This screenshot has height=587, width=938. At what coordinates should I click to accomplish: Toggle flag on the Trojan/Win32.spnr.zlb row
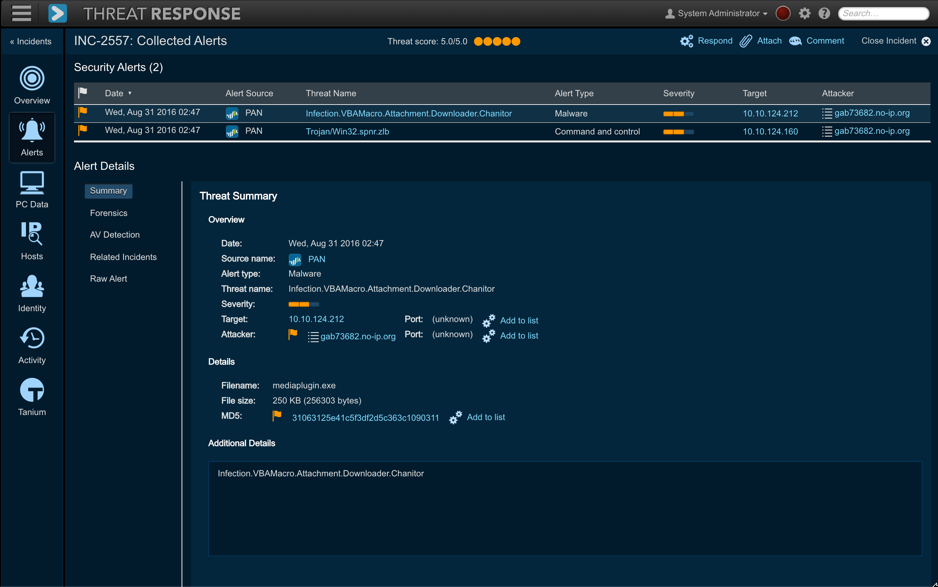click(x=83, y=131)
